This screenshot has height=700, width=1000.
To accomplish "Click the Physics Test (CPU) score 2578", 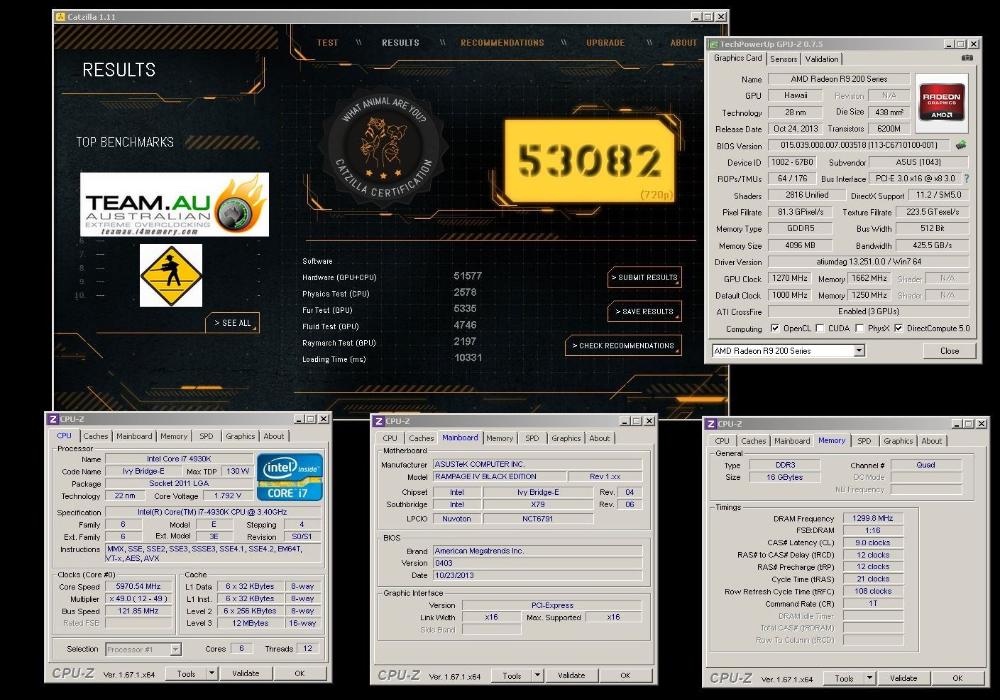I will tap(465, 293).
